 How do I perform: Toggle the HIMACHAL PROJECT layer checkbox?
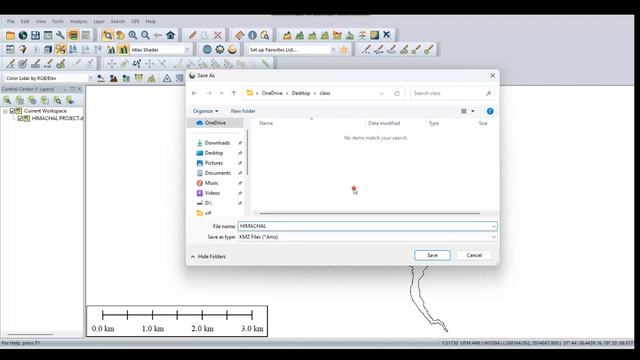[20, 118]
